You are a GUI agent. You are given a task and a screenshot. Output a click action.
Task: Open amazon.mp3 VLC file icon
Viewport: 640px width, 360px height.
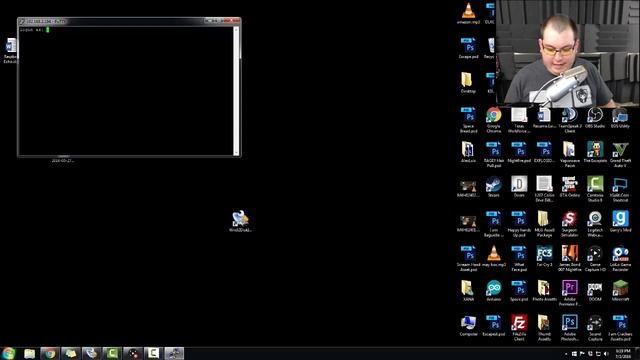point(468,13)
